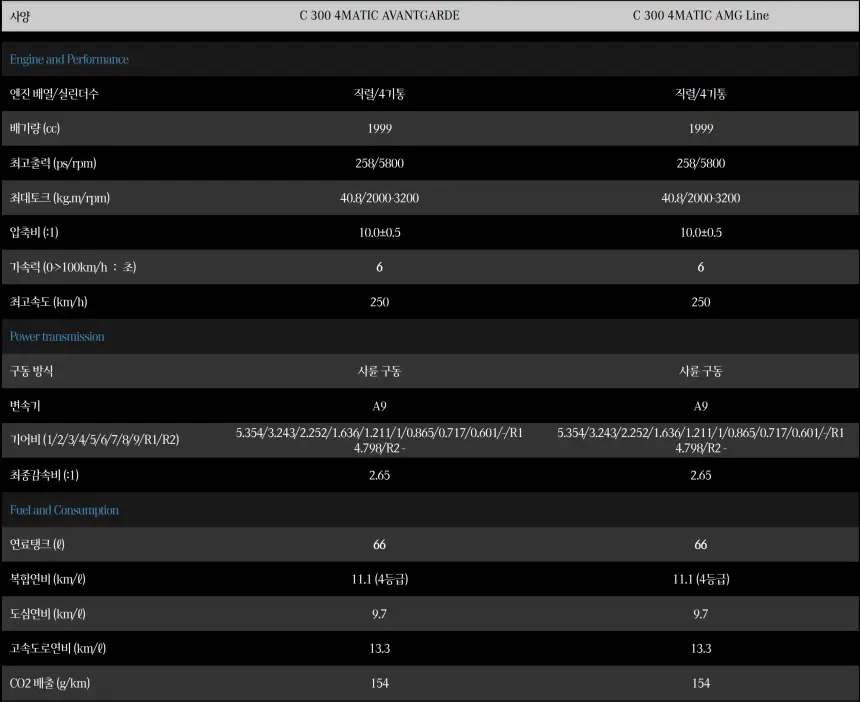860x702 pixels.
Task: Select the 고속도로연비 (km/ℓ) row label
Action: click(58, 649)
